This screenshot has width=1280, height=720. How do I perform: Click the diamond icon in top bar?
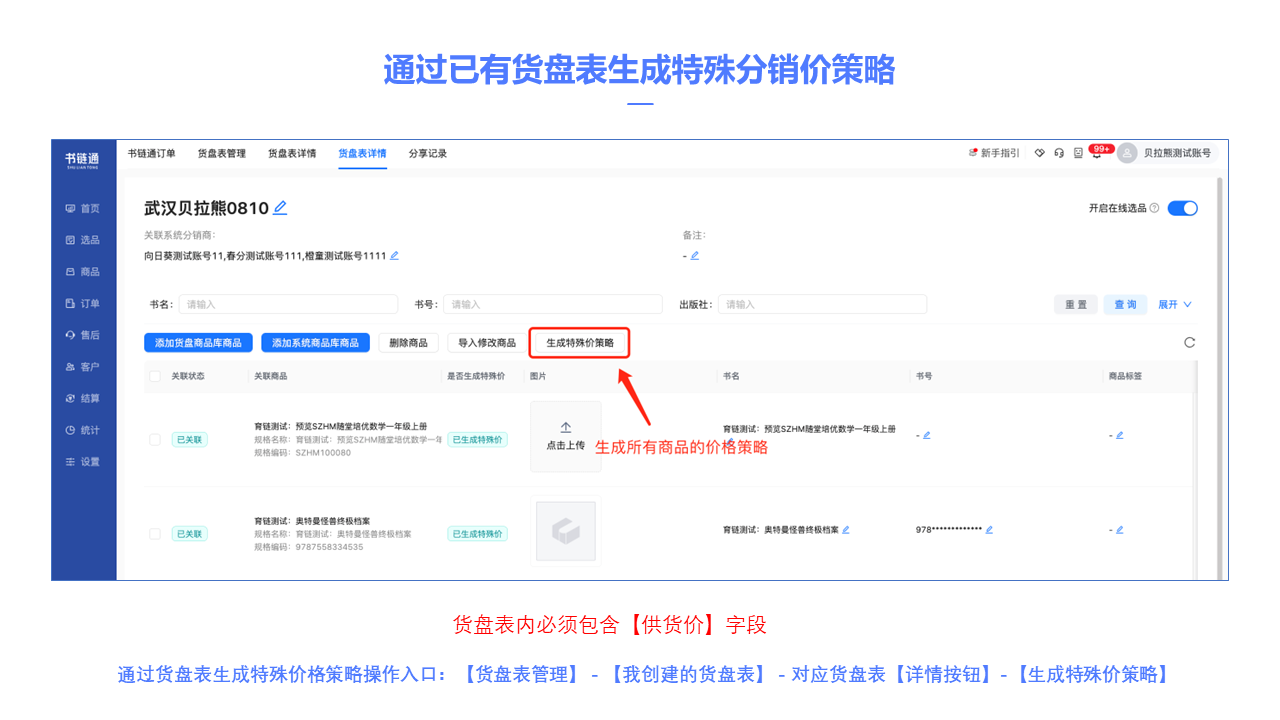pyautogui.click(x=1040, y=153)
